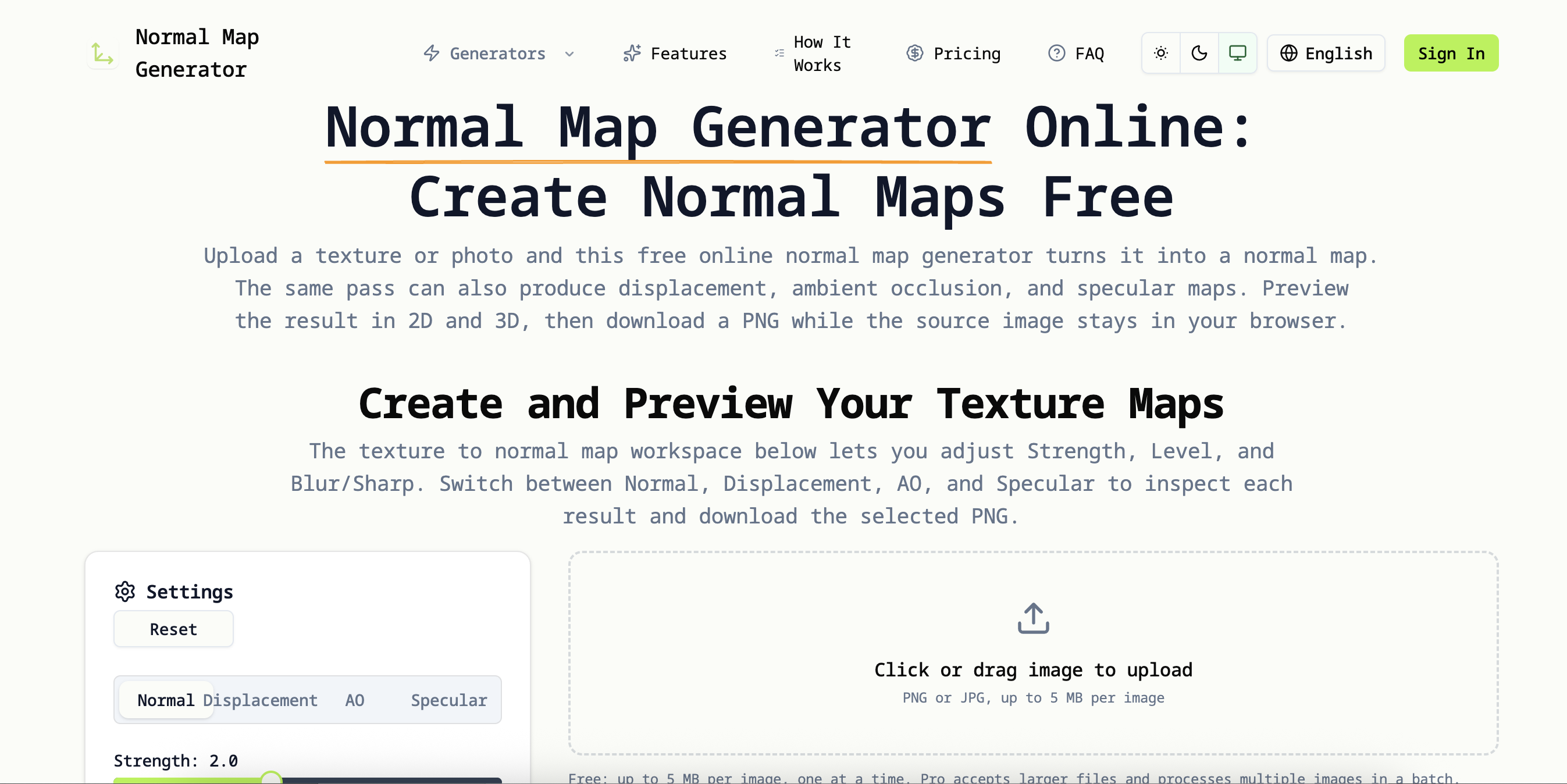1567x784 pixels.
Task: Expand the Generators dropdown chevron
Action: click(x=569, y=54)
